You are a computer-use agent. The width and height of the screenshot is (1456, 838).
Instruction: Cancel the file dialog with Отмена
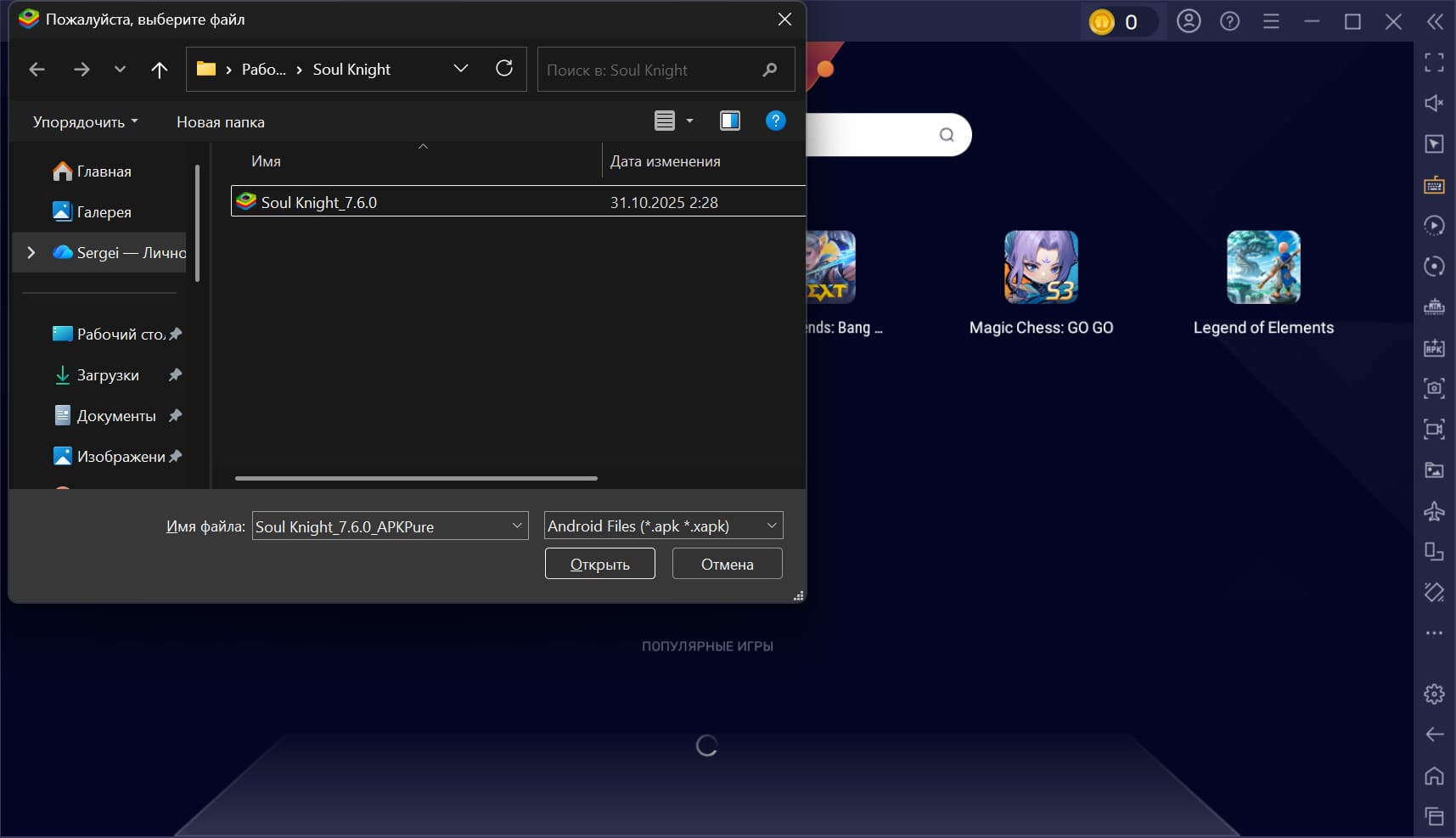[726, 563]
